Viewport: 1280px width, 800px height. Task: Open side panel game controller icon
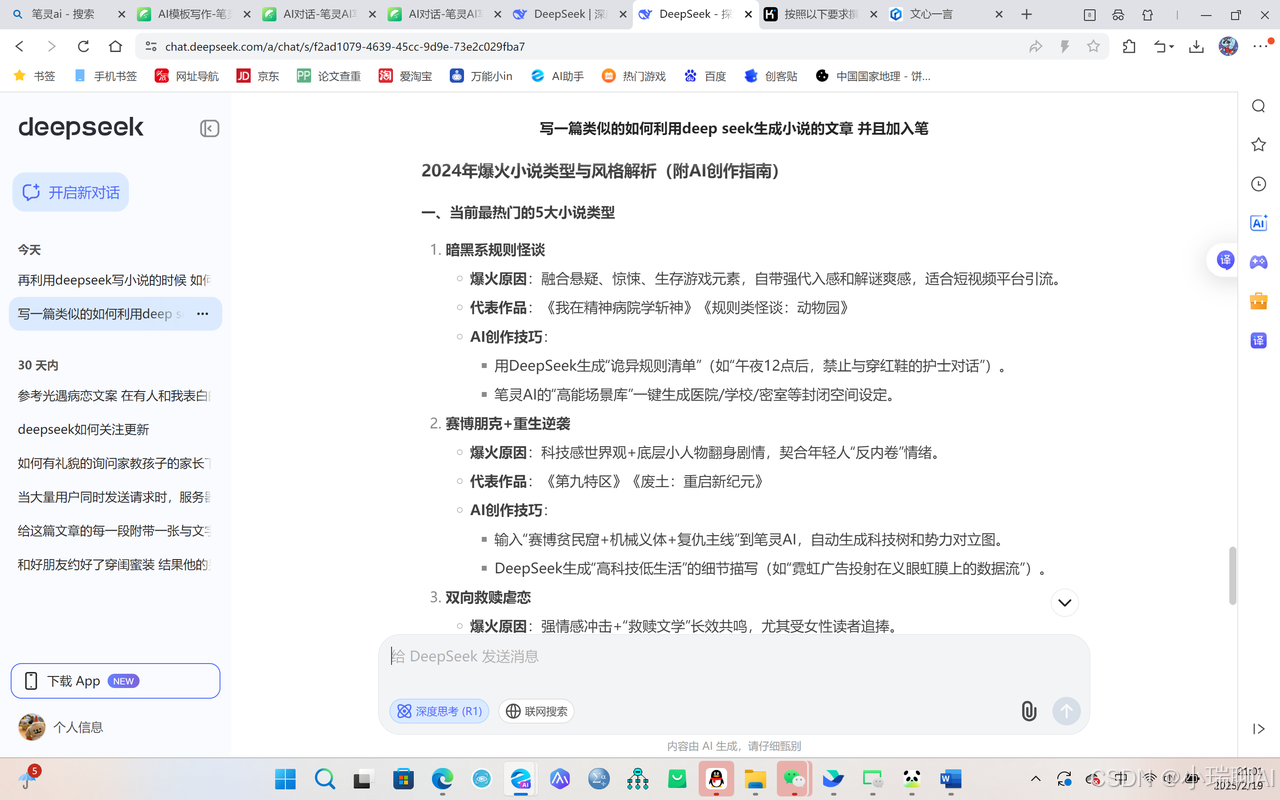tap(1259, 262)
